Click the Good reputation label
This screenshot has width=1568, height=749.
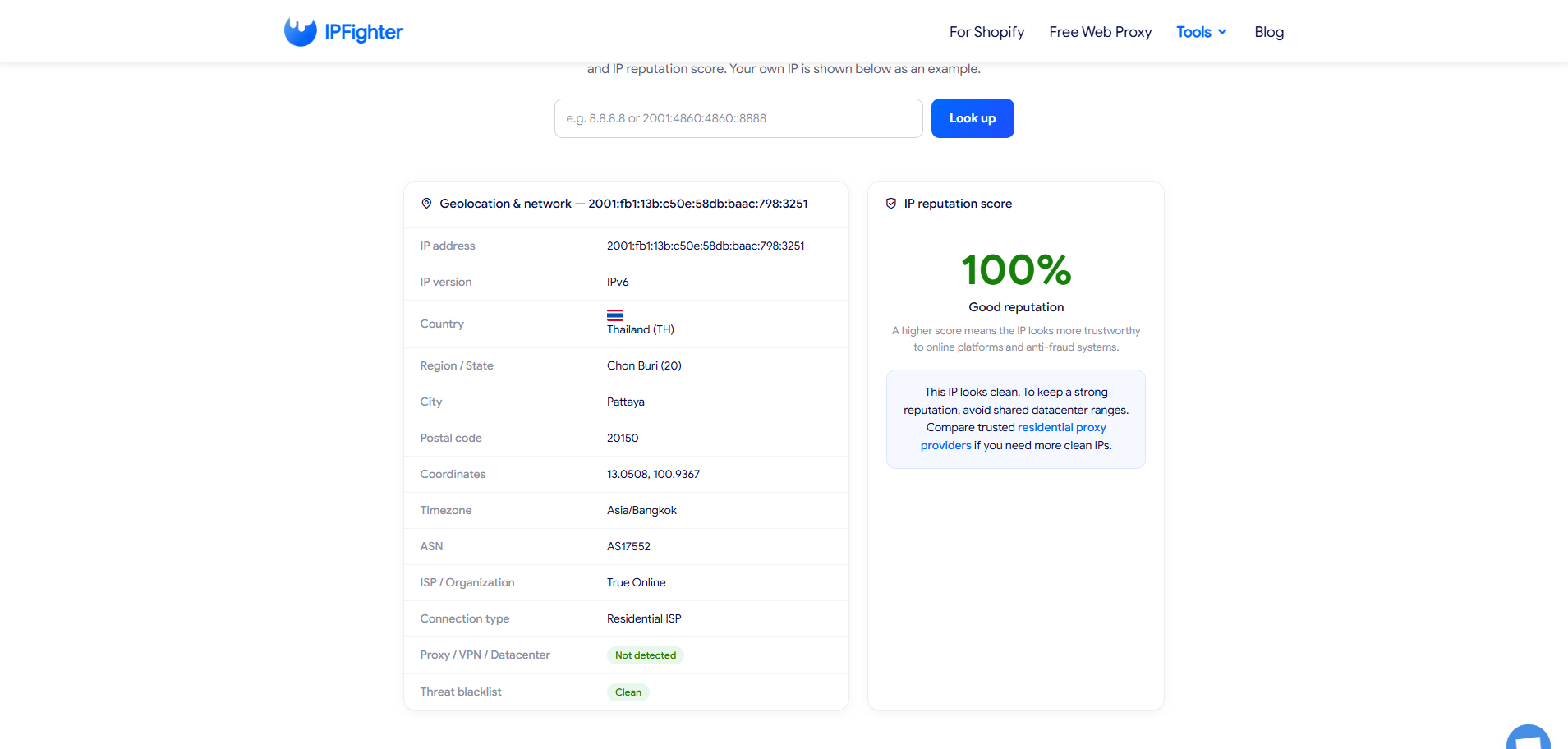tap(1016, 307)
